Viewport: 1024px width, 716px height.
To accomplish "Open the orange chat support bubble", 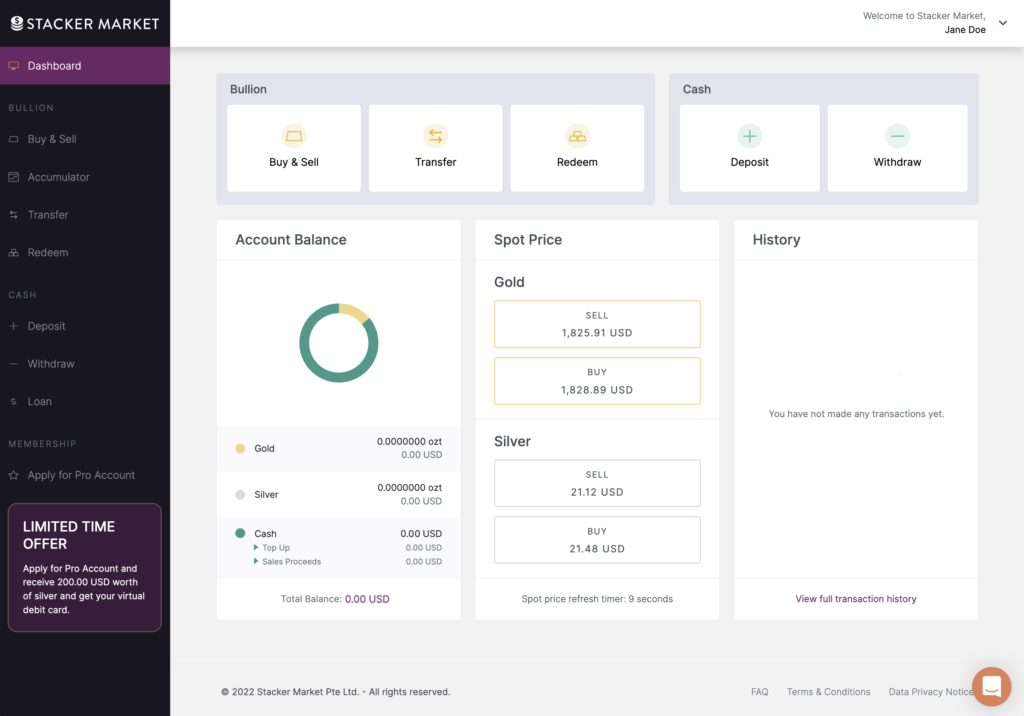I will point(991,687).
